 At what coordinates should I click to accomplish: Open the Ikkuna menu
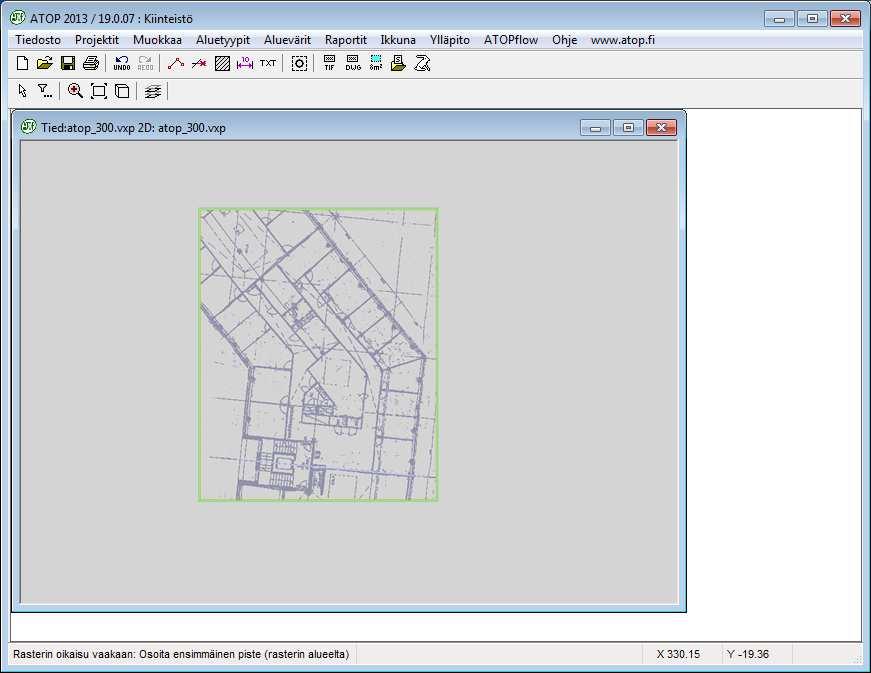point(398,40)
